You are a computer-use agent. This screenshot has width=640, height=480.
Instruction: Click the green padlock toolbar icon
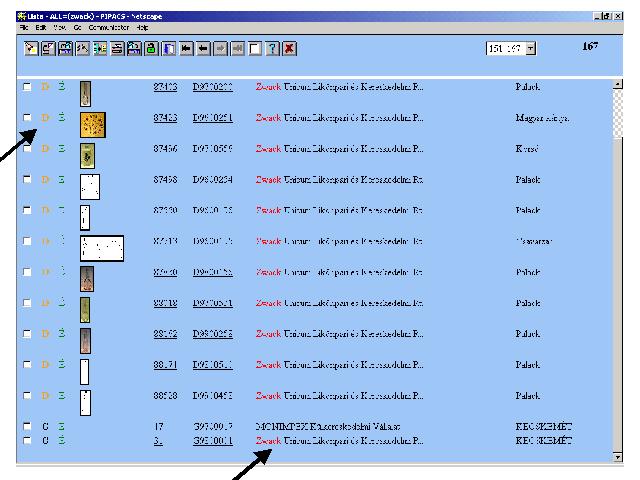[x=152, y=49]
